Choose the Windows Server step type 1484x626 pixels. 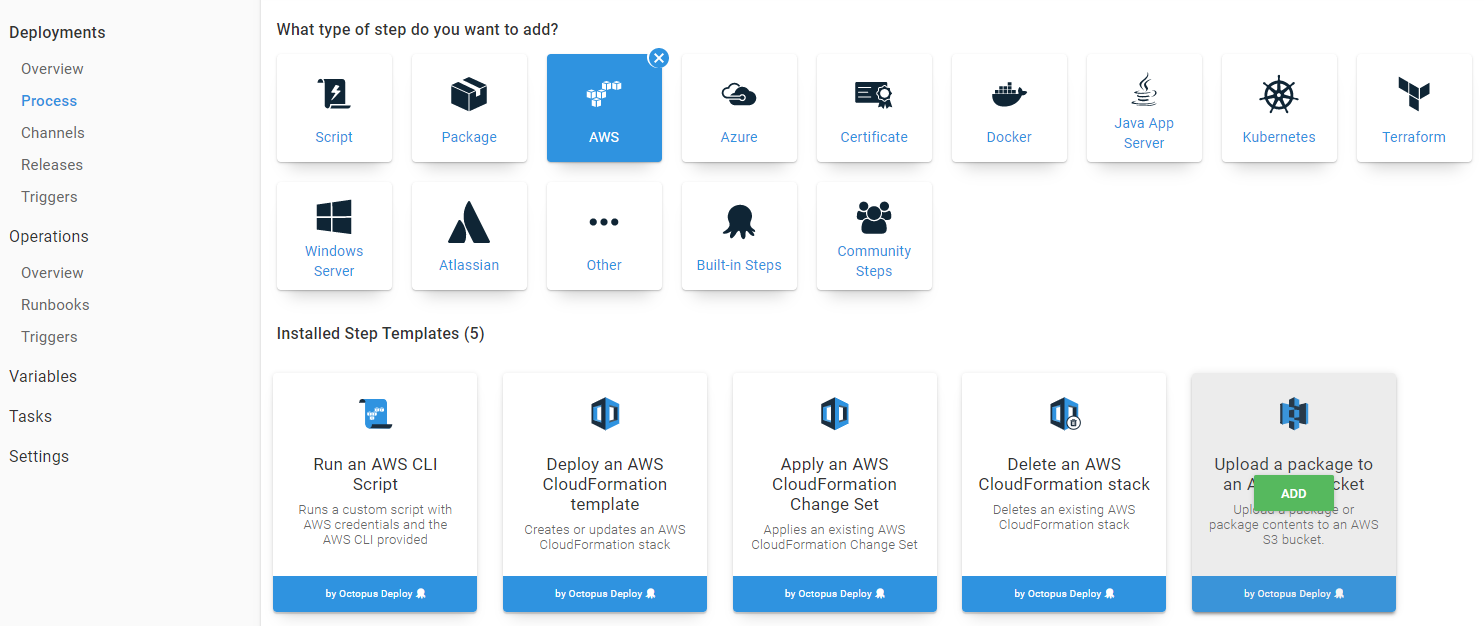point(334,235)
